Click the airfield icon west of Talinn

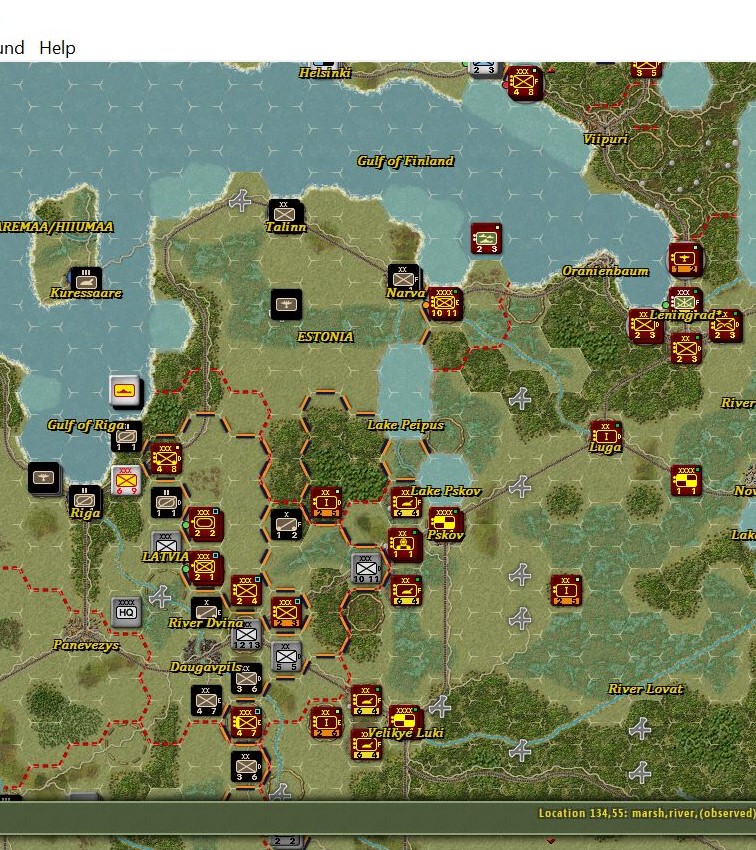tap(240, 201)
